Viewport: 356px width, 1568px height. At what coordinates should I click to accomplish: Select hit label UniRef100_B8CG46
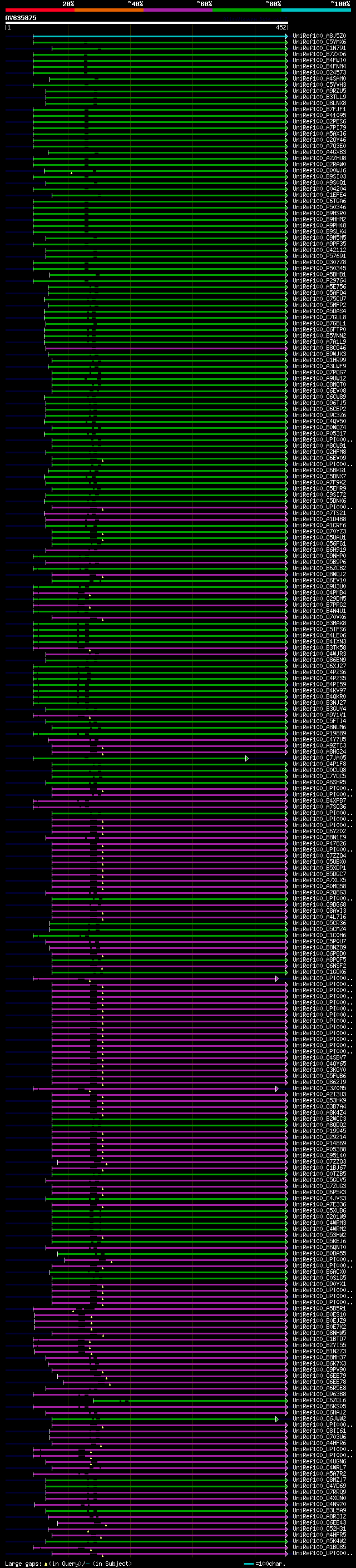point(319,348)
